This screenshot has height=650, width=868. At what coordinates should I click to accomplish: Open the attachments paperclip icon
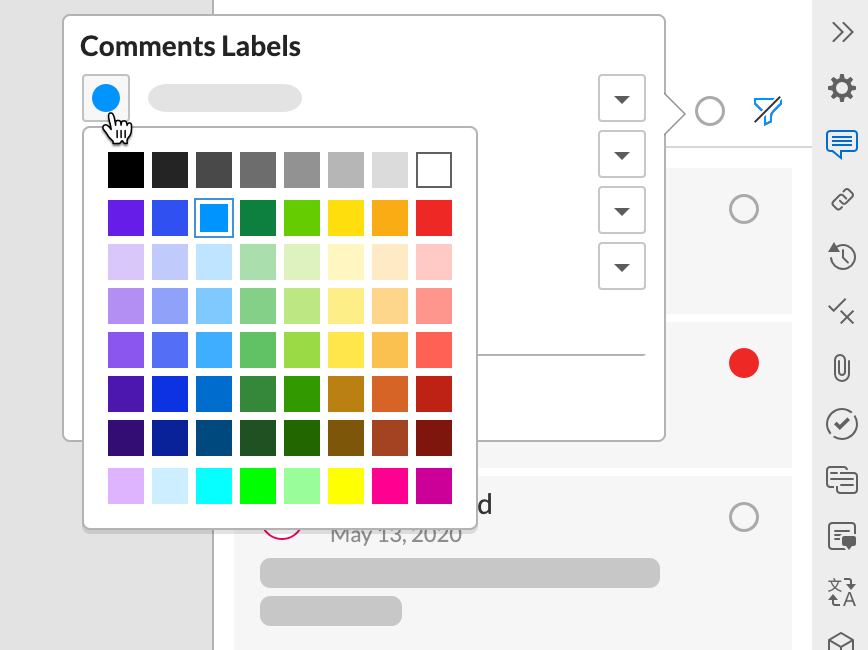(842, 368)
